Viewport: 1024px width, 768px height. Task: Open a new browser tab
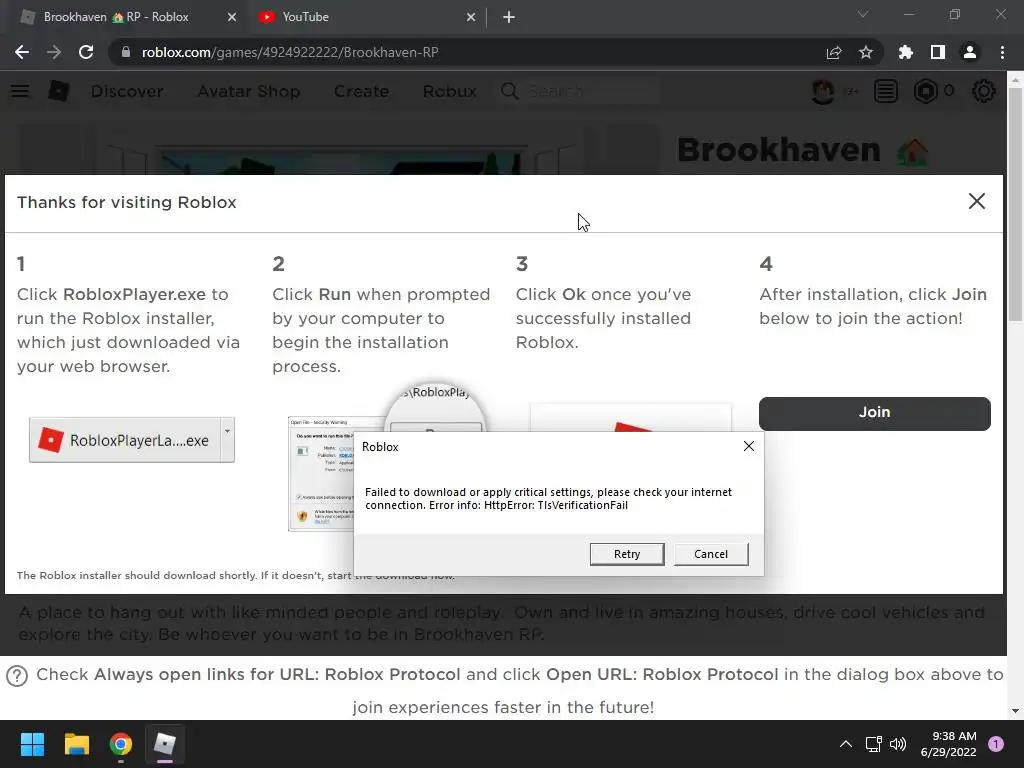click(x=509, y=17)
